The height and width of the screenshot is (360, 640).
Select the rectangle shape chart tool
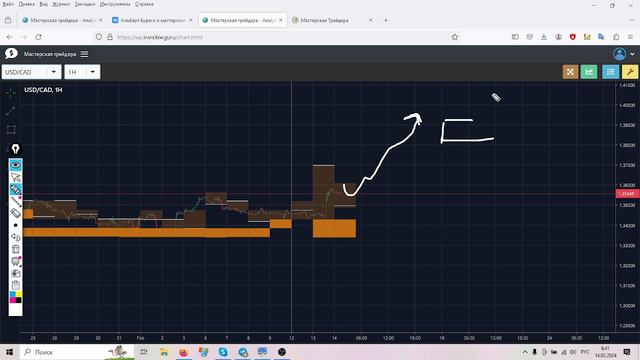pyautogui.click(x=11, y=129)
